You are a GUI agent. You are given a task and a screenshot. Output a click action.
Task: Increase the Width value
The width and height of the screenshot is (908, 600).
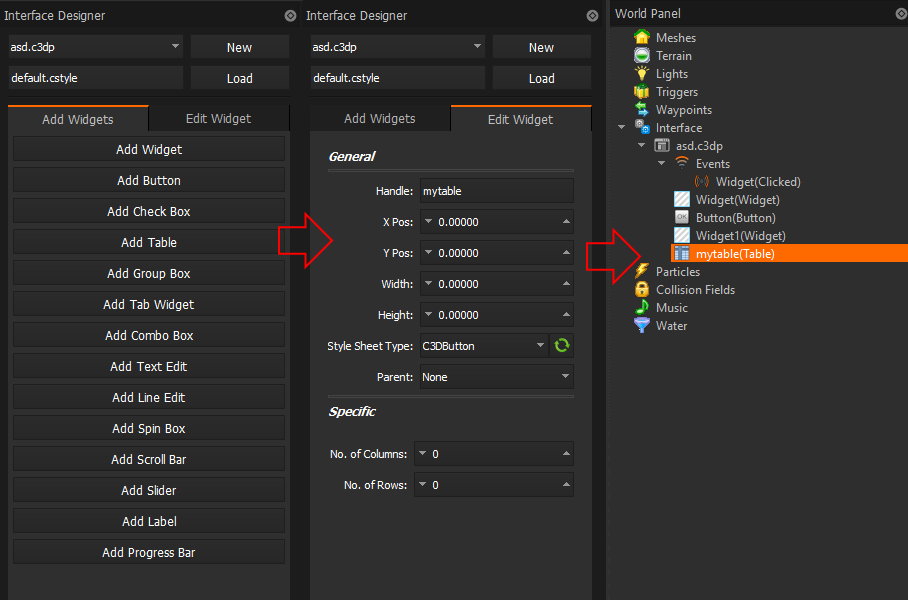(566, 283)
